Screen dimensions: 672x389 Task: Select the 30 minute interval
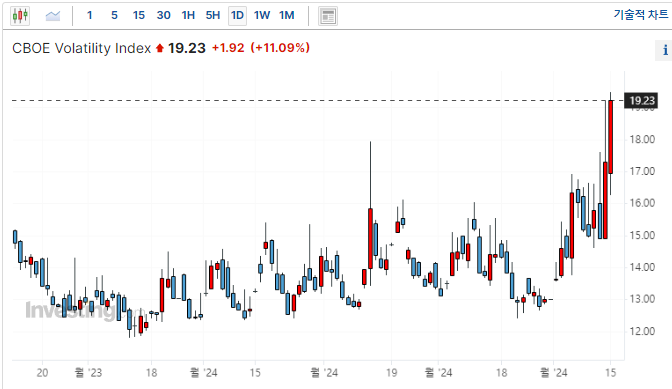[x=163, y=15]
